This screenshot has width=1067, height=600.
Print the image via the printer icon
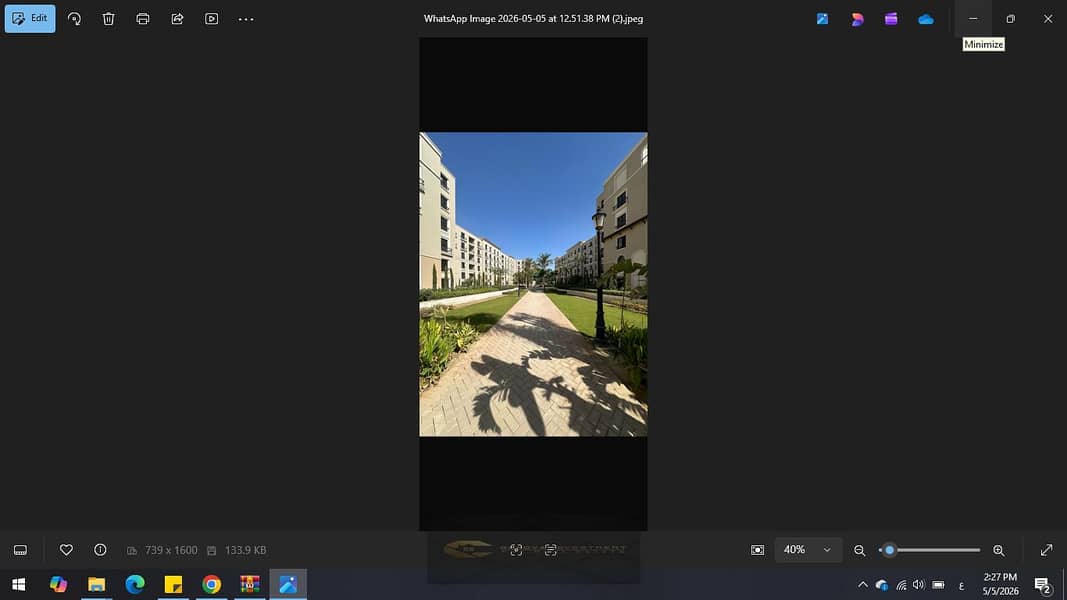[143, 19]
